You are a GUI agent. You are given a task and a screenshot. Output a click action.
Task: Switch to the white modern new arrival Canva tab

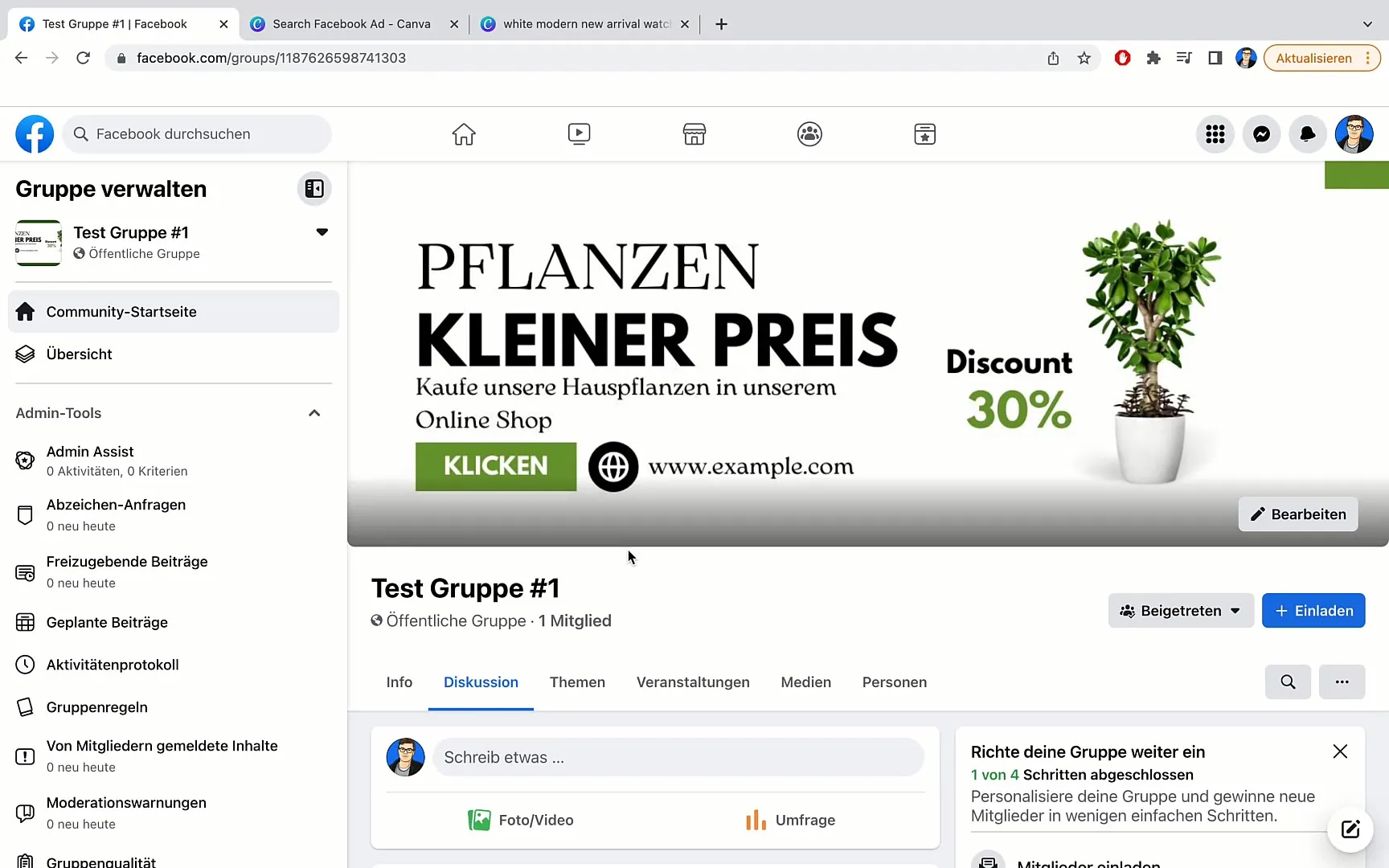586,24
